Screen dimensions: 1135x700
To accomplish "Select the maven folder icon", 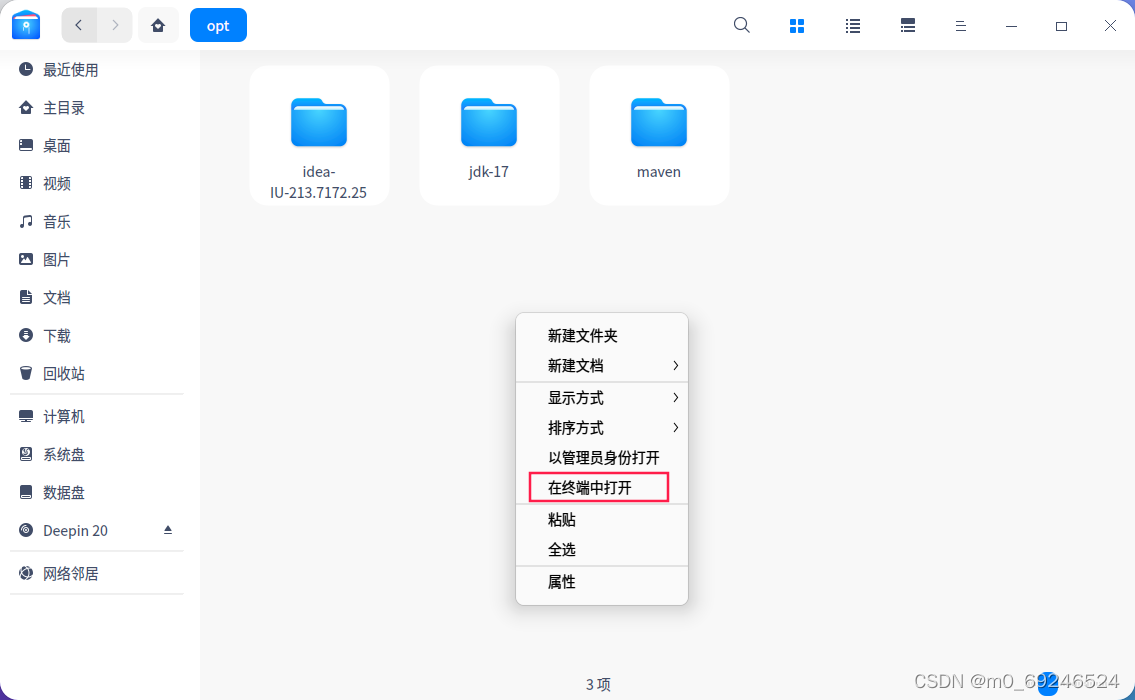I will (659, 122).
